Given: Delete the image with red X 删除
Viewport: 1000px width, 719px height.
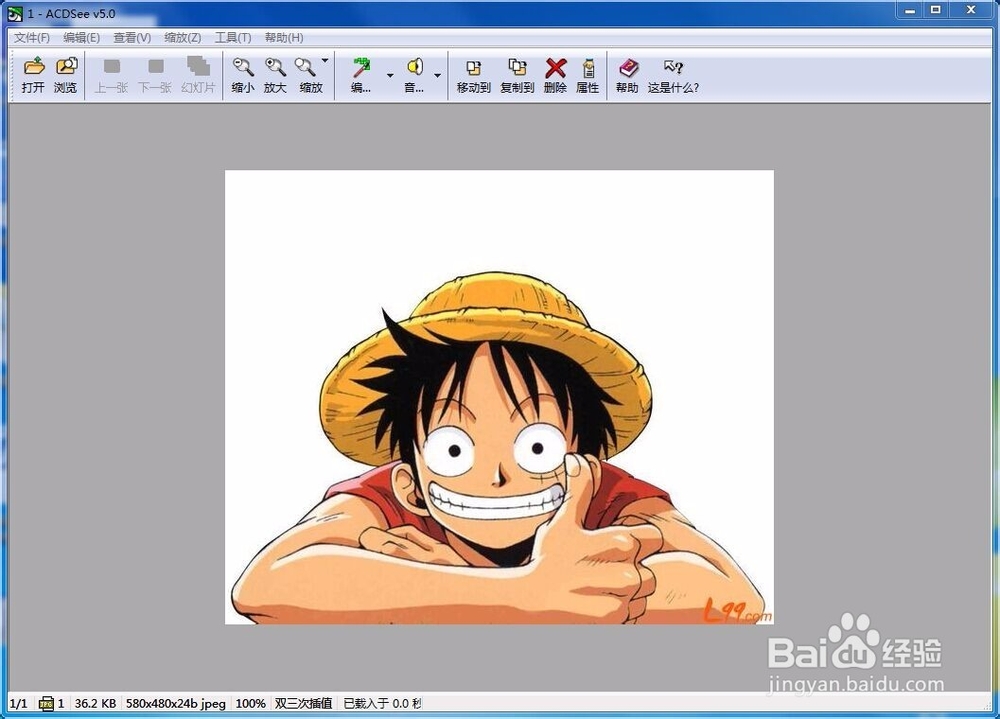Looking at the screenshot, I should tap(556, 67).
